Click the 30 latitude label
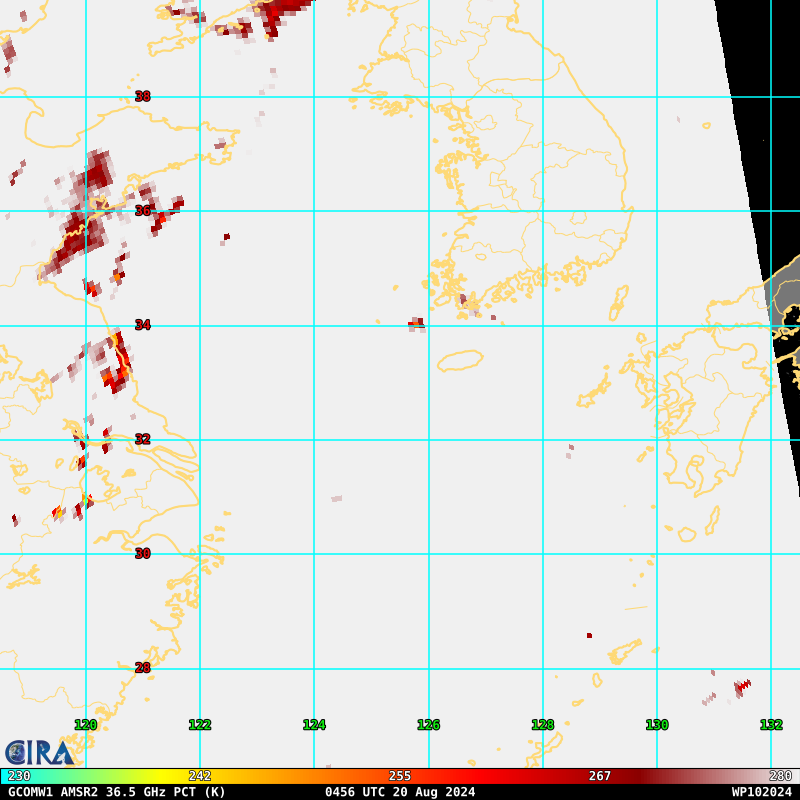 pyautogui.click(x=142, y=554)
